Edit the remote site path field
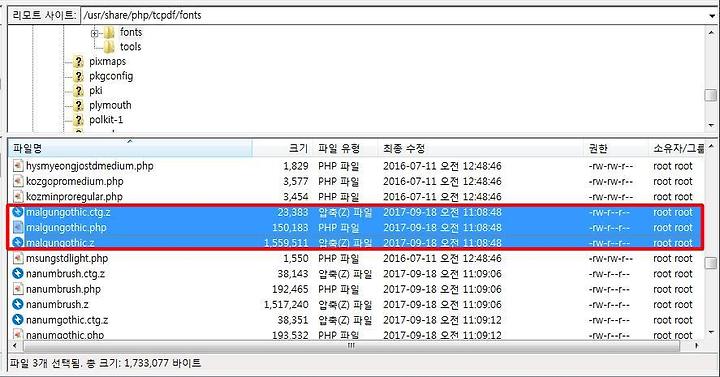 pos(394,15)
